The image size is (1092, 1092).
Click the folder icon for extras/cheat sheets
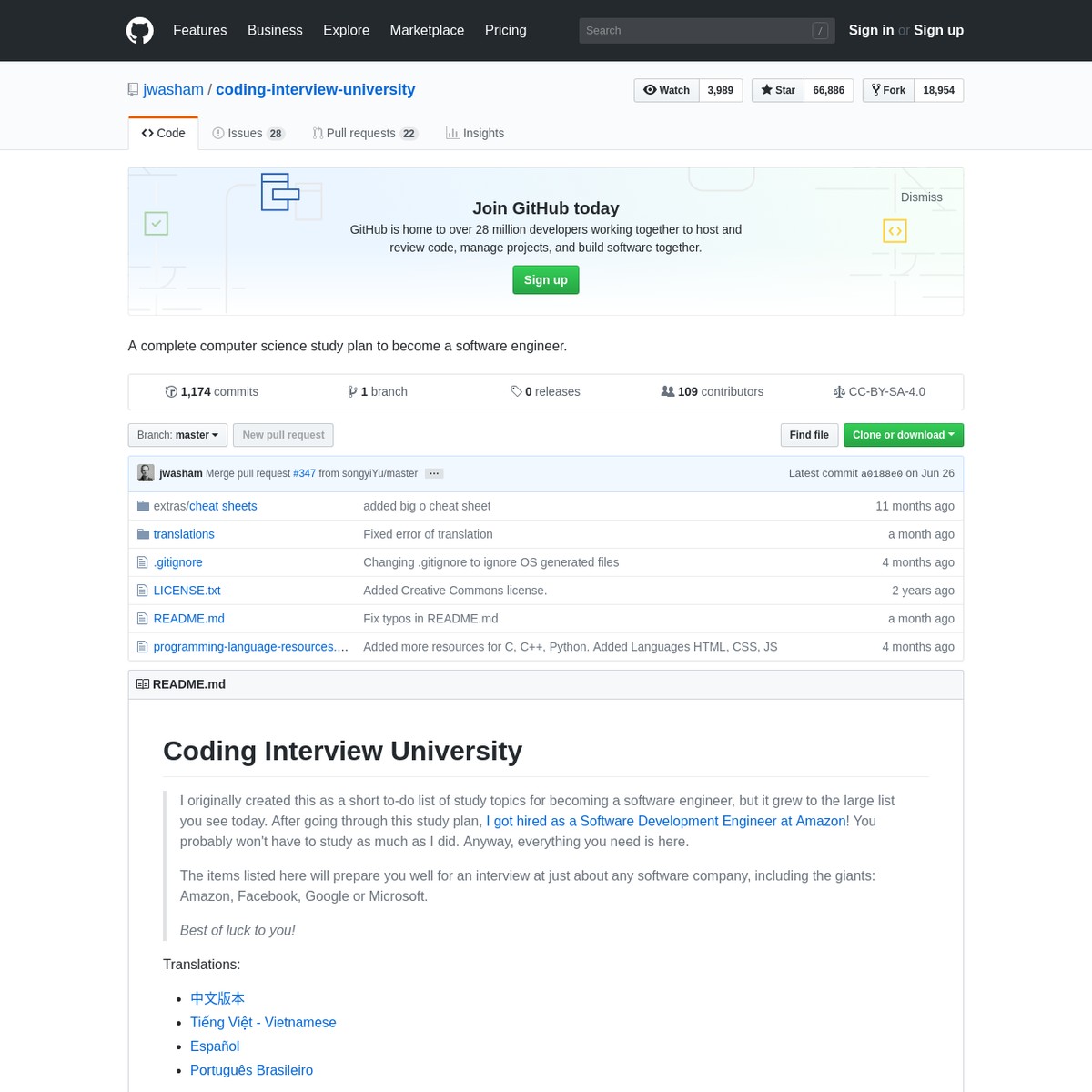tap(143, 506)
